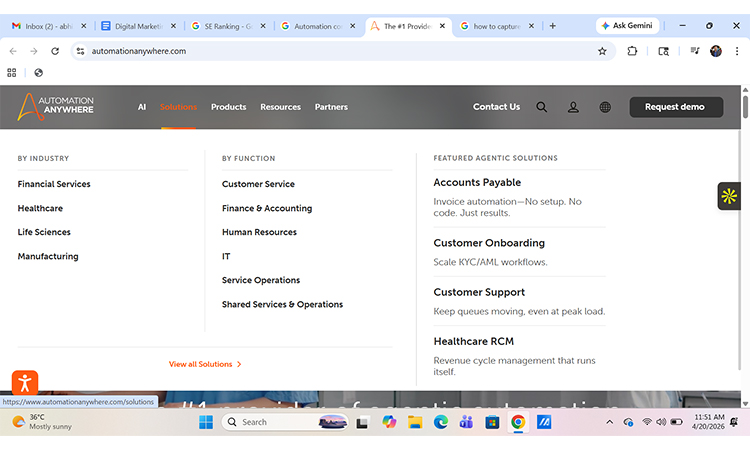Open Chrome profile avatar
The image size is (750, 450).
[x=716, y=51]
